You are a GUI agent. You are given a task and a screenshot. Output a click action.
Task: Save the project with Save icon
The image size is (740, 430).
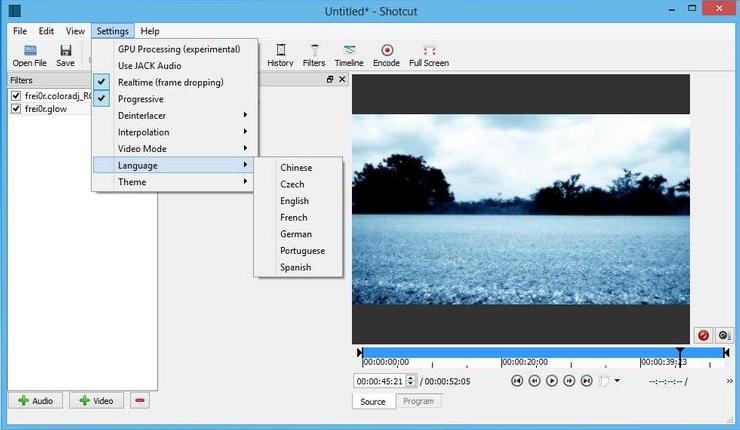coord(65,55)
